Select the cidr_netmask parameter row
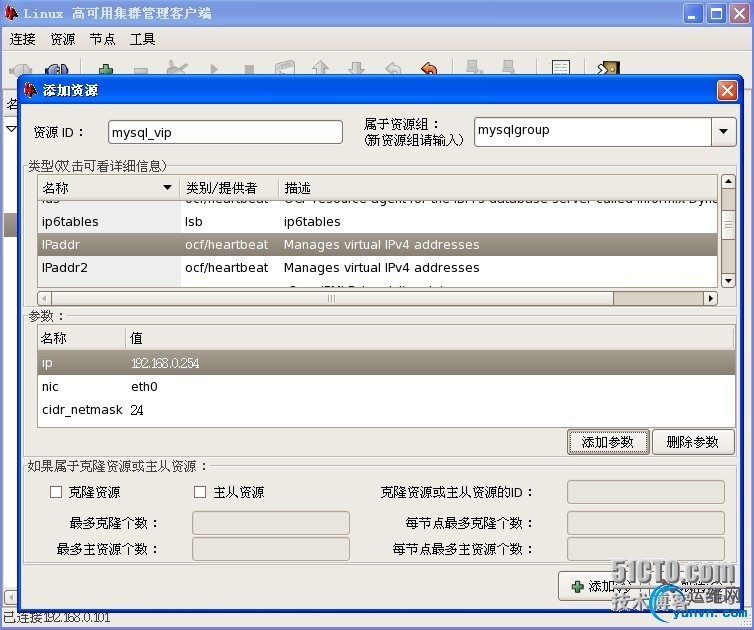Image resolution: width=754 pixels, height=630 pixels. tap(386, 410)
